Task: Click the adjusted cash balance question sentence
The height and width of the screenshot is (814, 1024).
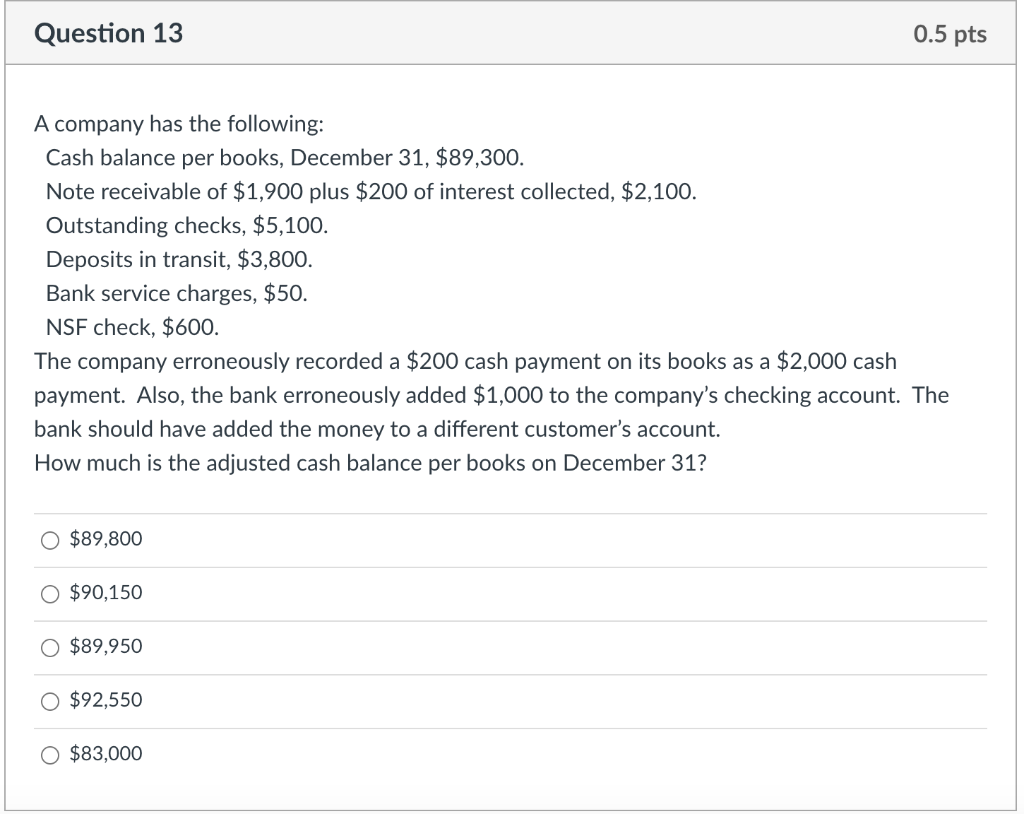Action: (370, 463)
